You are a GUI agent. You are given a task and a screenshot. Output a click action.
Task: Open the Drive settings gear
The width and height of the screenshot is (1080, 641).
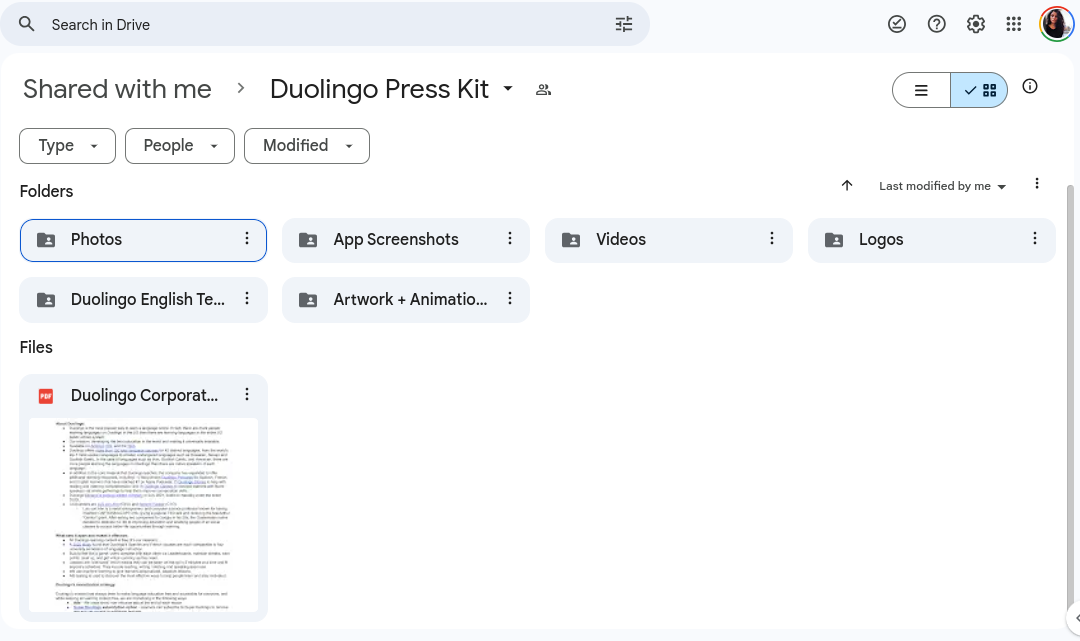pyautogui.click(x=976, y=23)
